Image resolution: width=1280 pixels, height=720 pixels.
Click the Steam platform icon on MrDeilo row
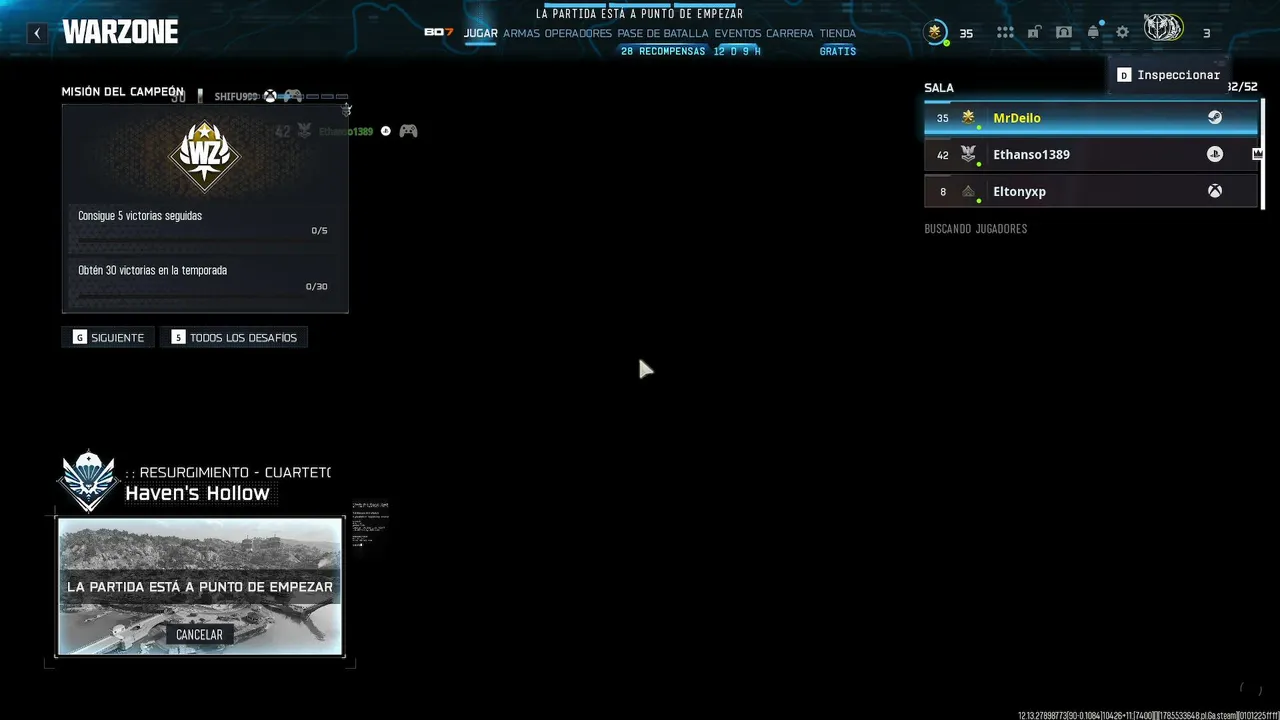click(x=1214, y=117)
